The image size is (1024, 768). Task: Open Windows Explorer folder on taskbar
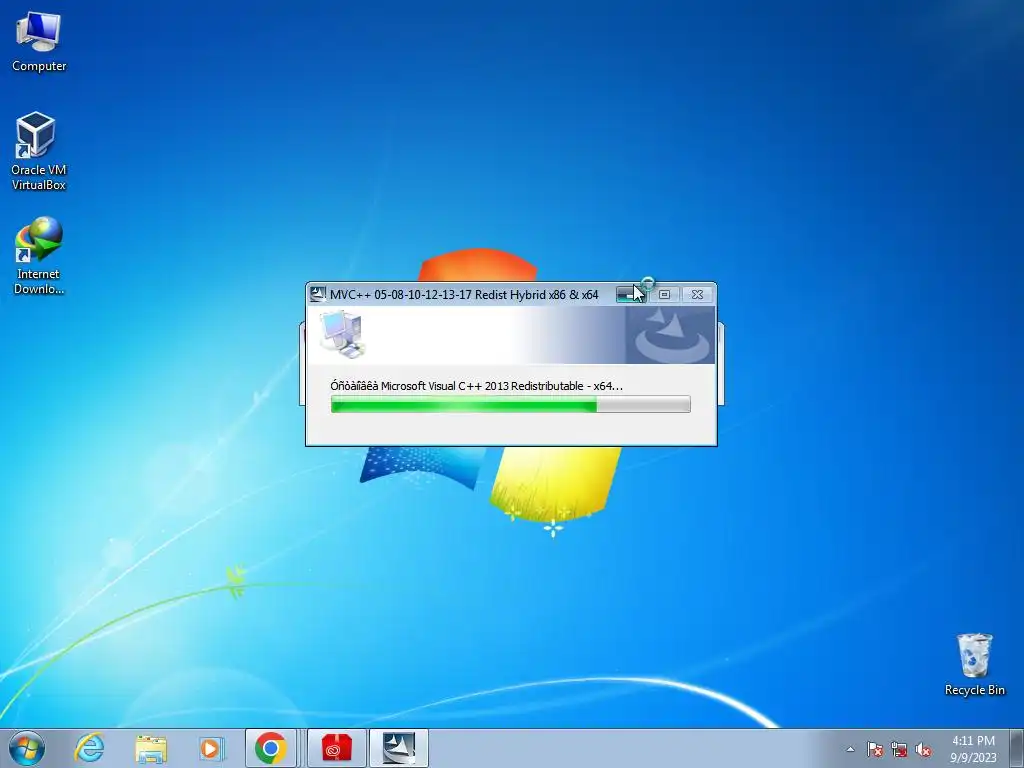click(x=151, y=748)
